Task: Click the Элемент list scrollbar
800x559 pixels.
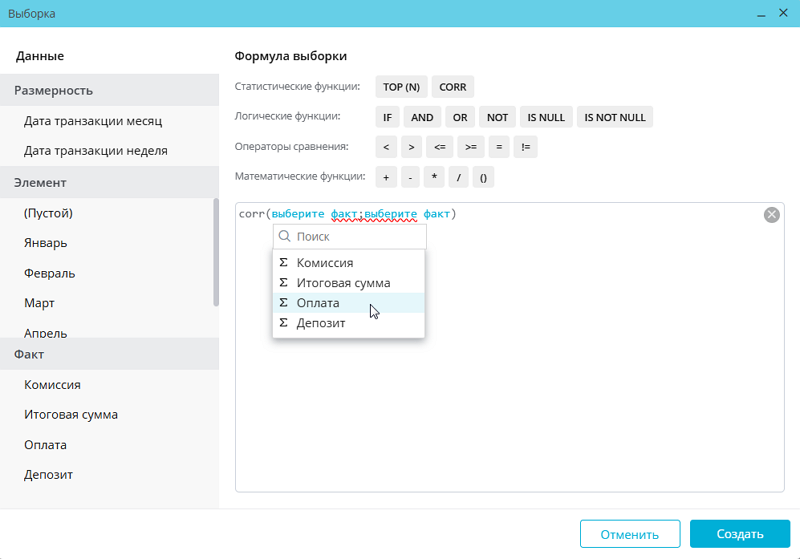Action: [216, 250]
